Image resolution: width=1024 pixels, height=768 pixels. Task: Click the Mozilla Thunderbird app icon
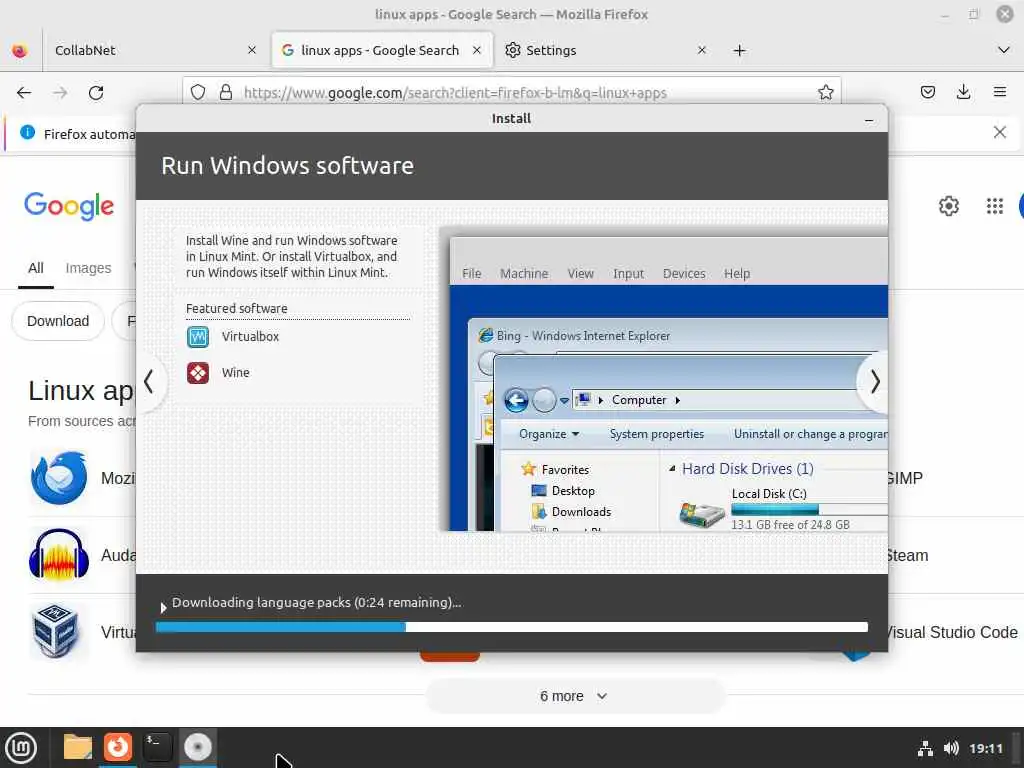[x=59, y=477]
